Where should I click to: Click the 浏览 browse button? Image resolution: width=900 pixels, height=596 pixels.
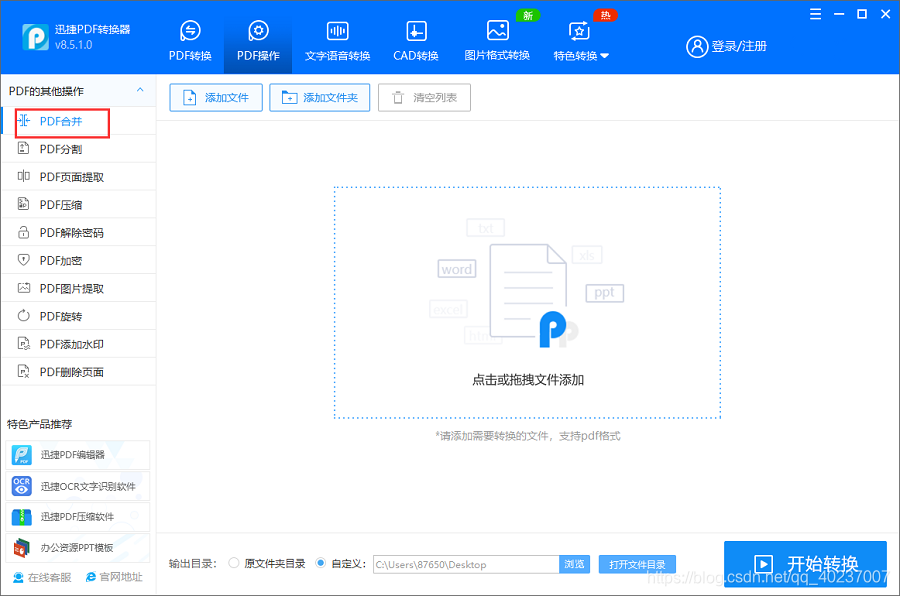point(574,564)
